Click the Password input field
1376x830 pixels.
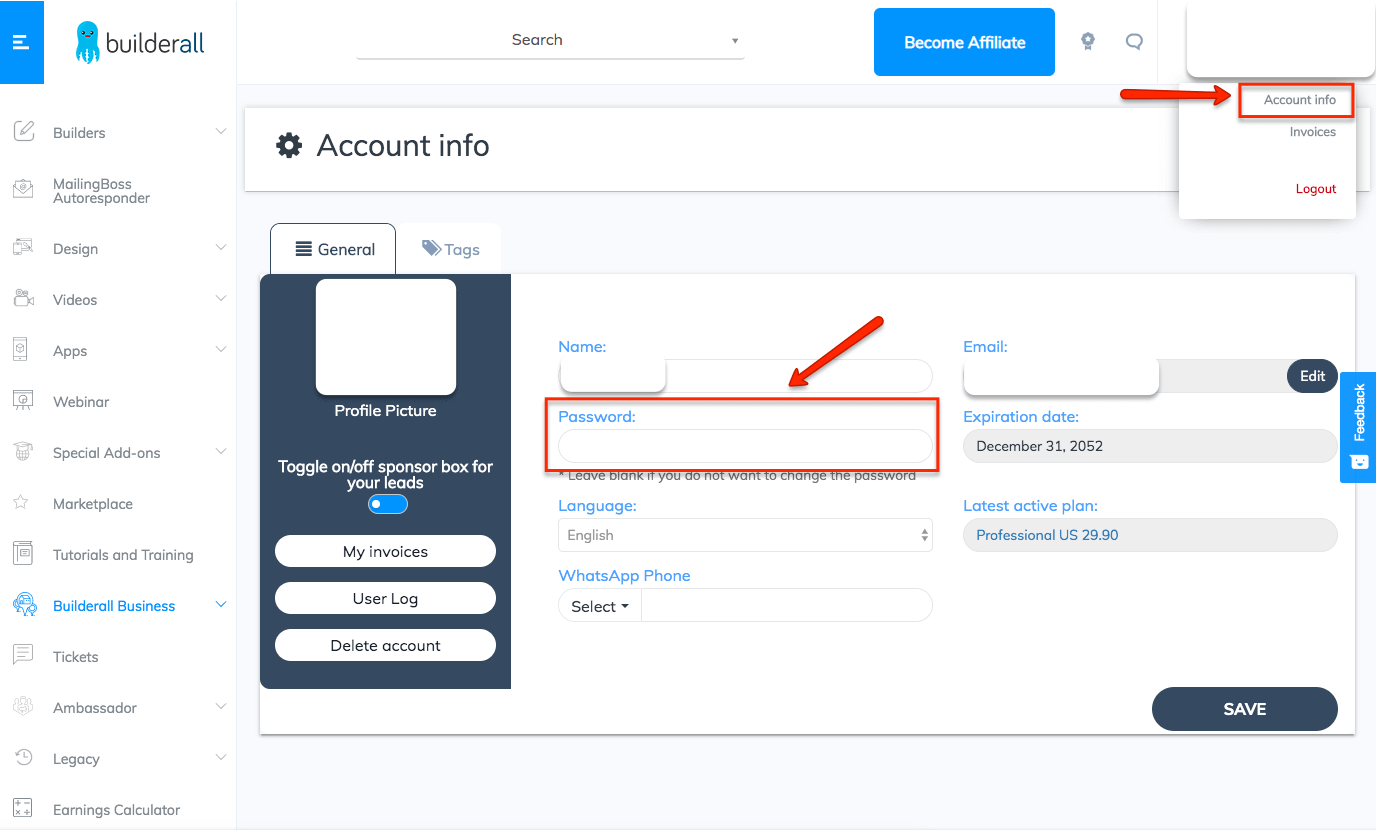tap(745, 446)
